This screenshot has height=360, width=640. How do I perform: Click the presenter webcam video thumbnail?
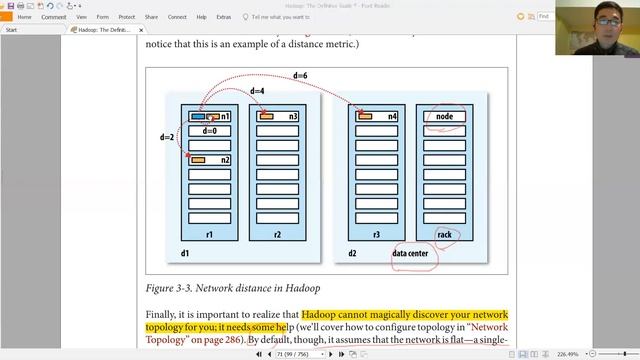click(x=598, y=28)
